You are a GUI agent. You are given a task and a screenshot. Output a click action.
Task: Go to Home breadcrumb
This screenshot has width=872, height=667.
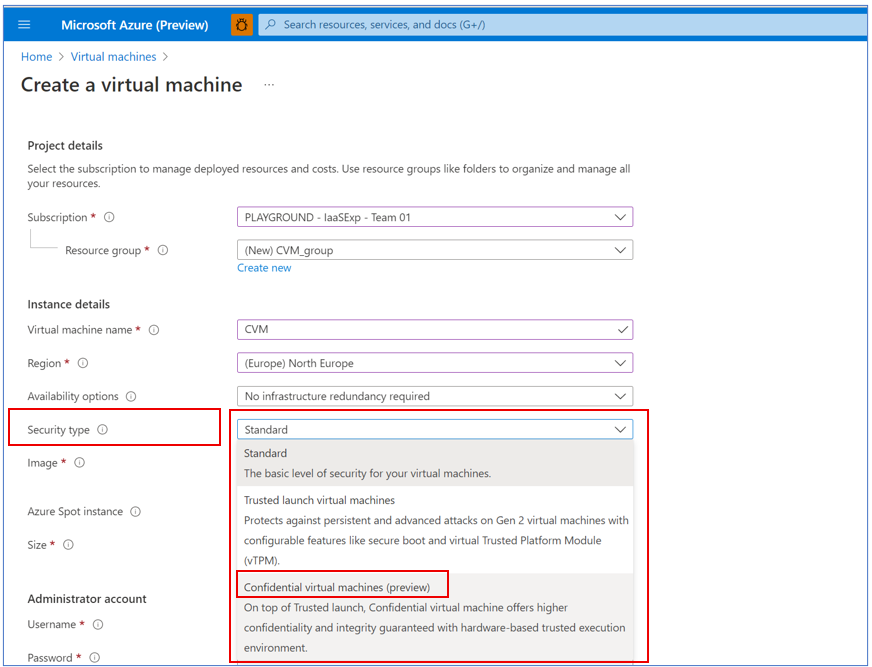click(37, 57)
